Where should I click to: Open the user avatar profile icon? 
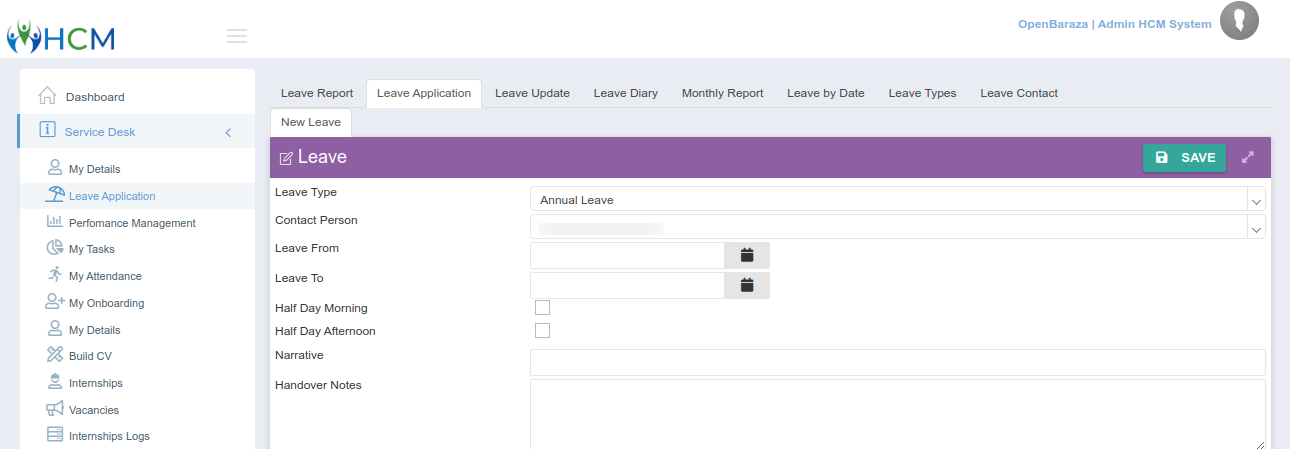(x=1239, y=21)
